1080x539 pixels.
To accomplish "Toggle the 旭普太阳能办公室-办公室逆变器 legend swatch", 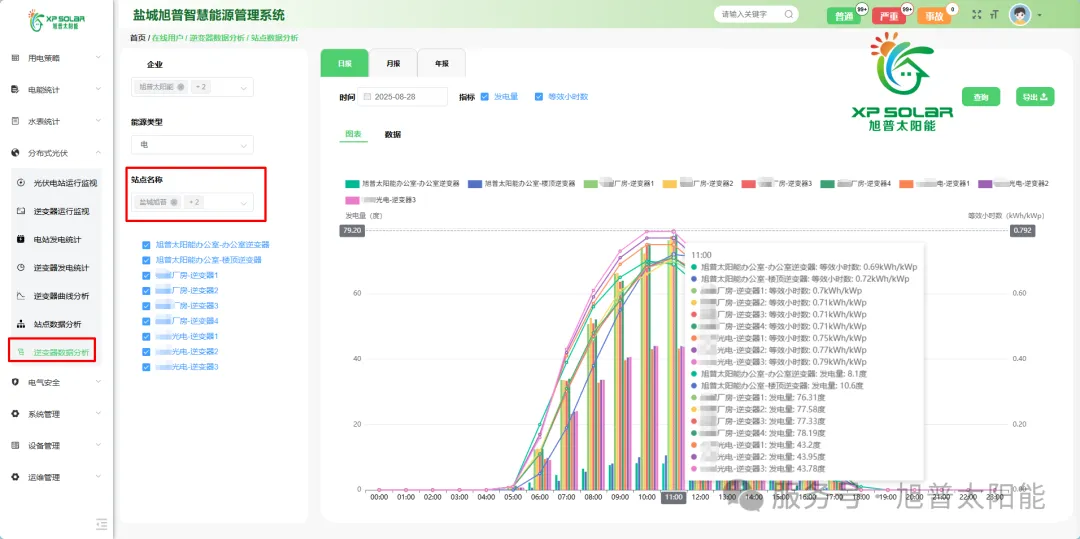I will [x=352, y=184].
